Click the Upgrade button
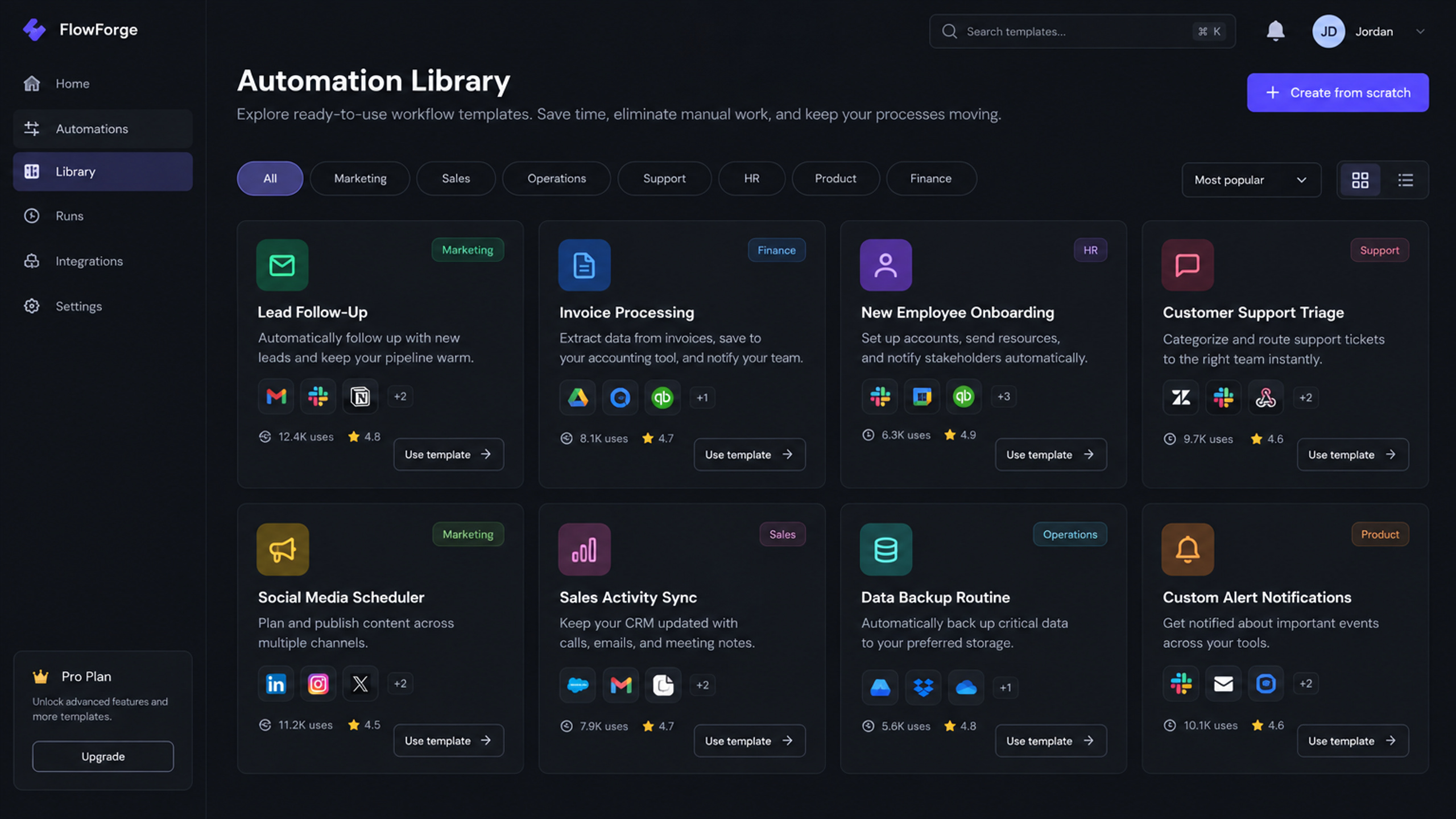1456x819 pixels. (103, 756)
